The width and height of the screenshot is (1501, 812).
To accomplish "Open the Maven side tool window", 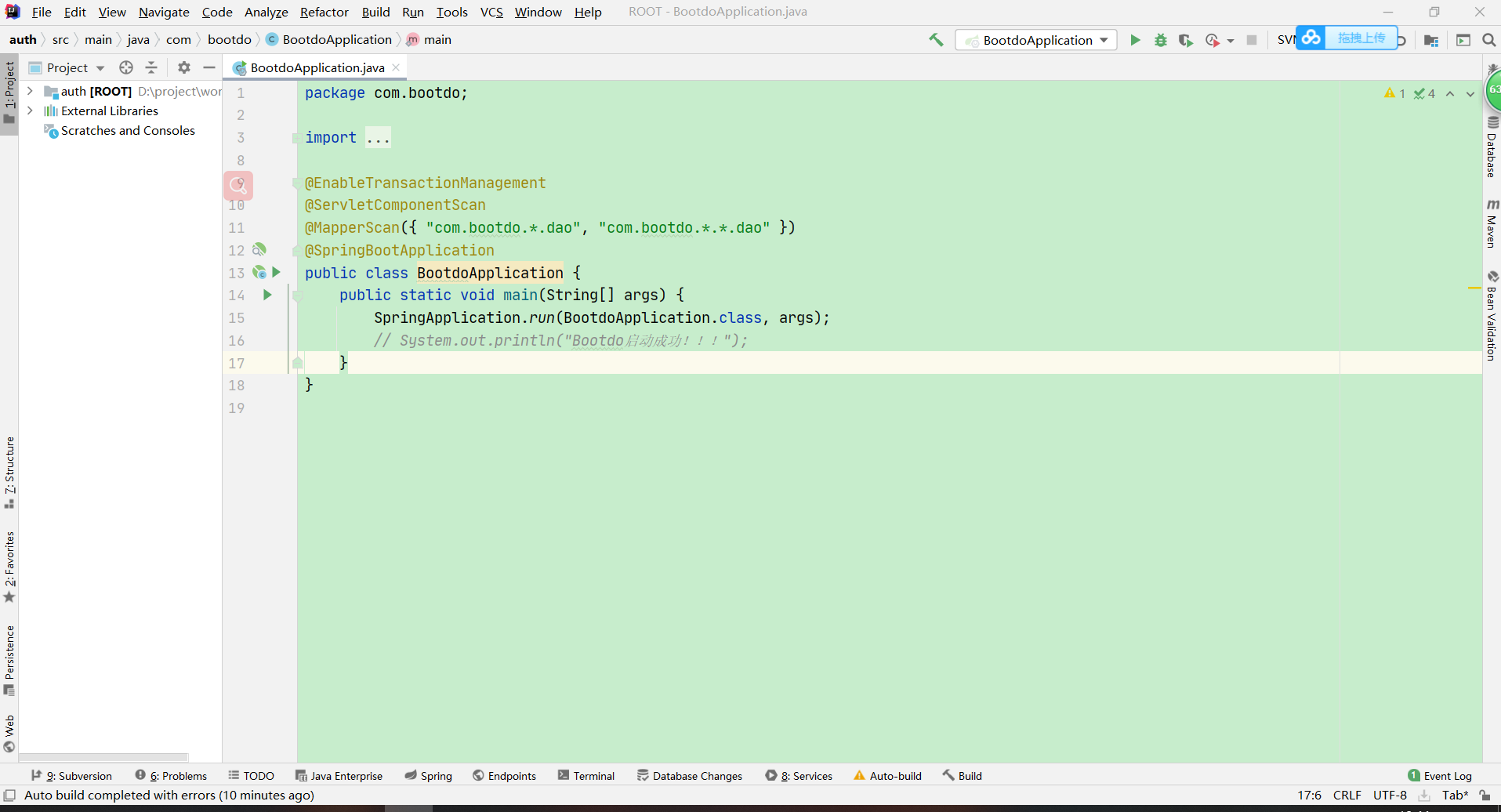I will 1492,223.
